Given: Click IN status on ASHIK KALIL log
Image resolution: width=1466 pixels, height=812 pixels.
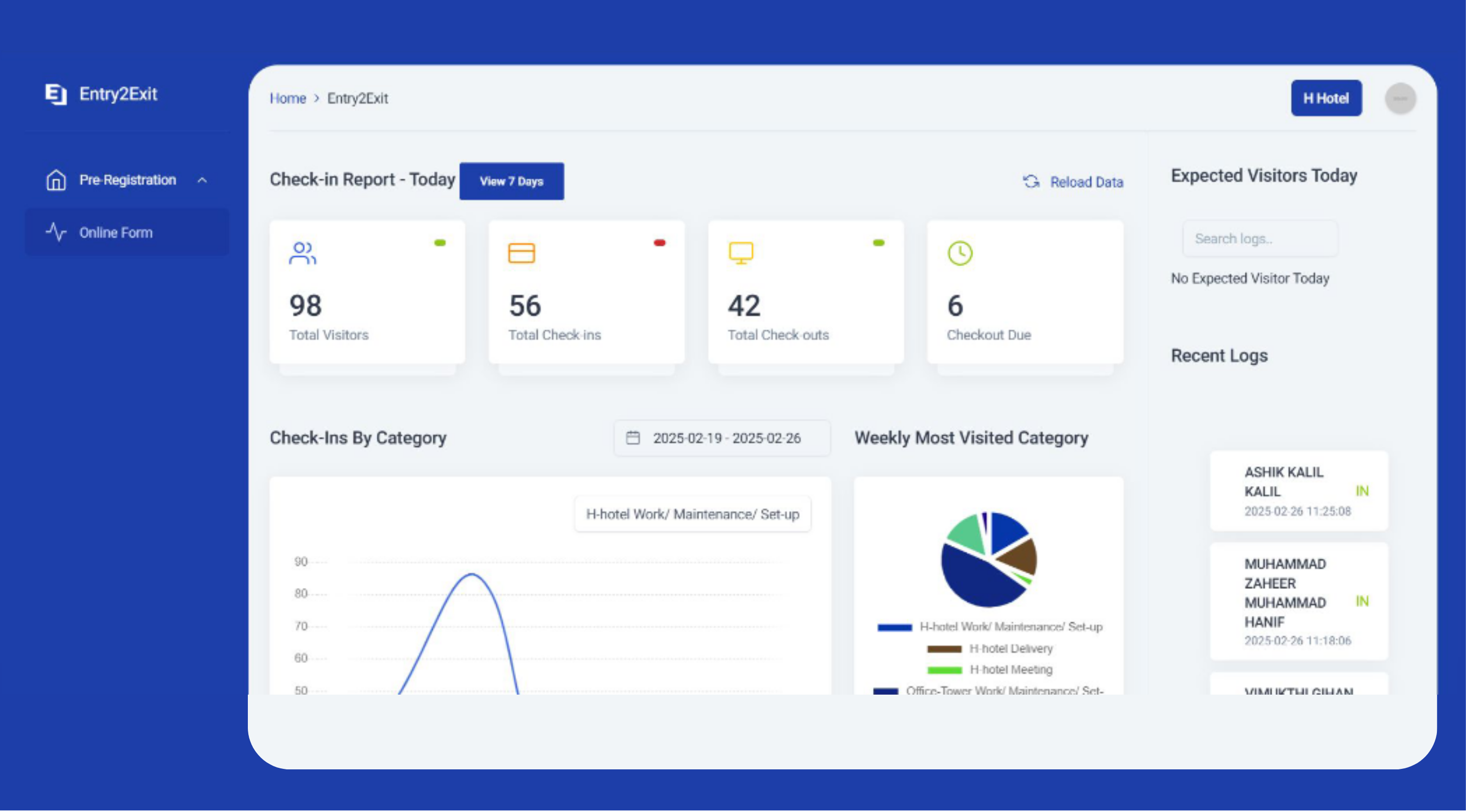Looking at the screenshot, I should click(1362, 491).
